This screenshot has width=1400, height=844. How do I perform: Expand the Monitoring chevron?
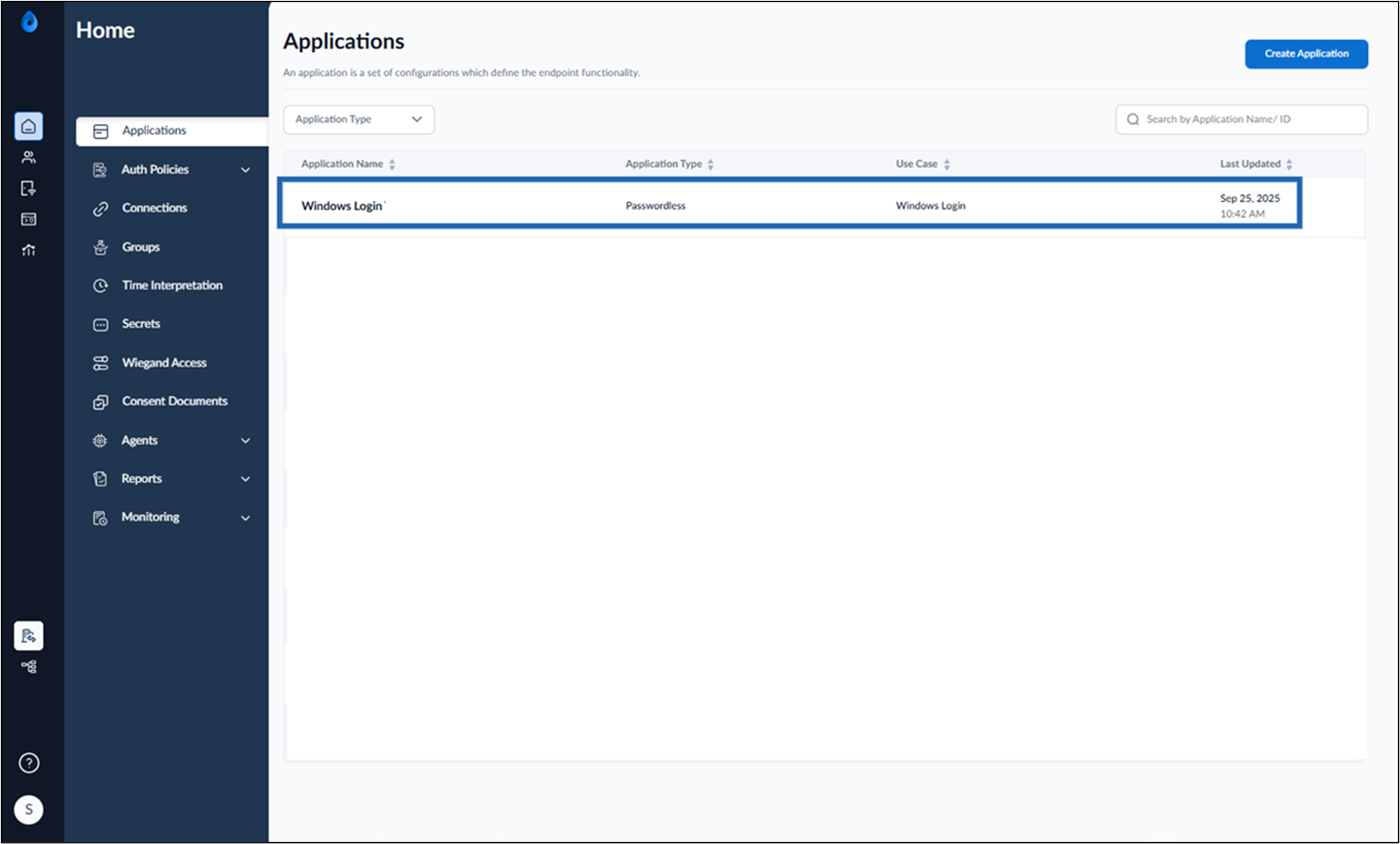[x=246, y=518]
